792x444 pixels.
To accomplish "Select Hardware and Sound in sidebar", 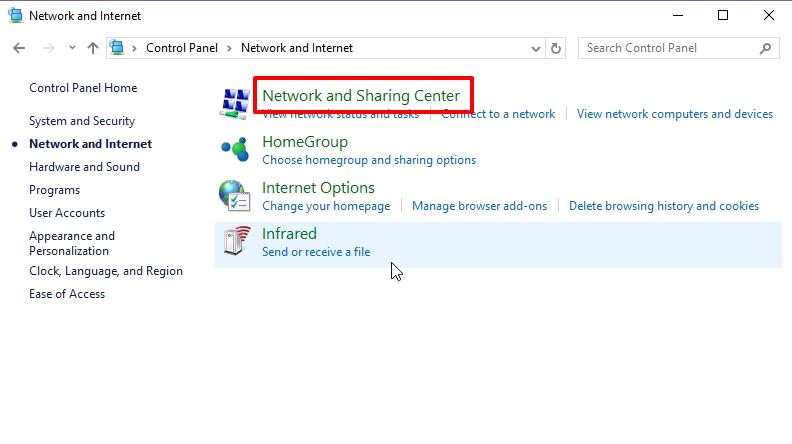I will pyautogui.click(x=84, y=167).
